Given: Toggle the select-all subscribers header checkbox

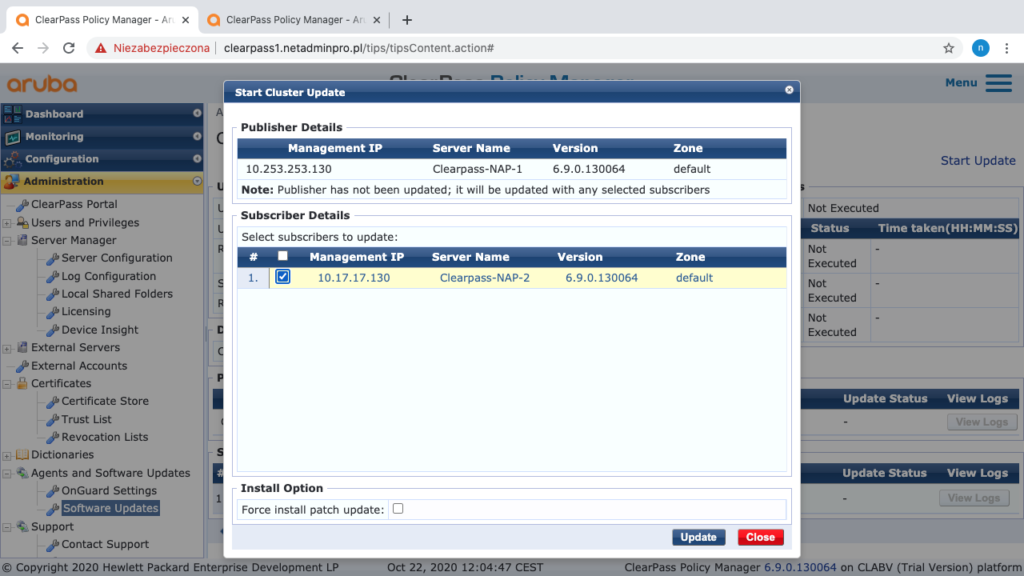Looking at the screenshot, I should (x=282, y=256).
